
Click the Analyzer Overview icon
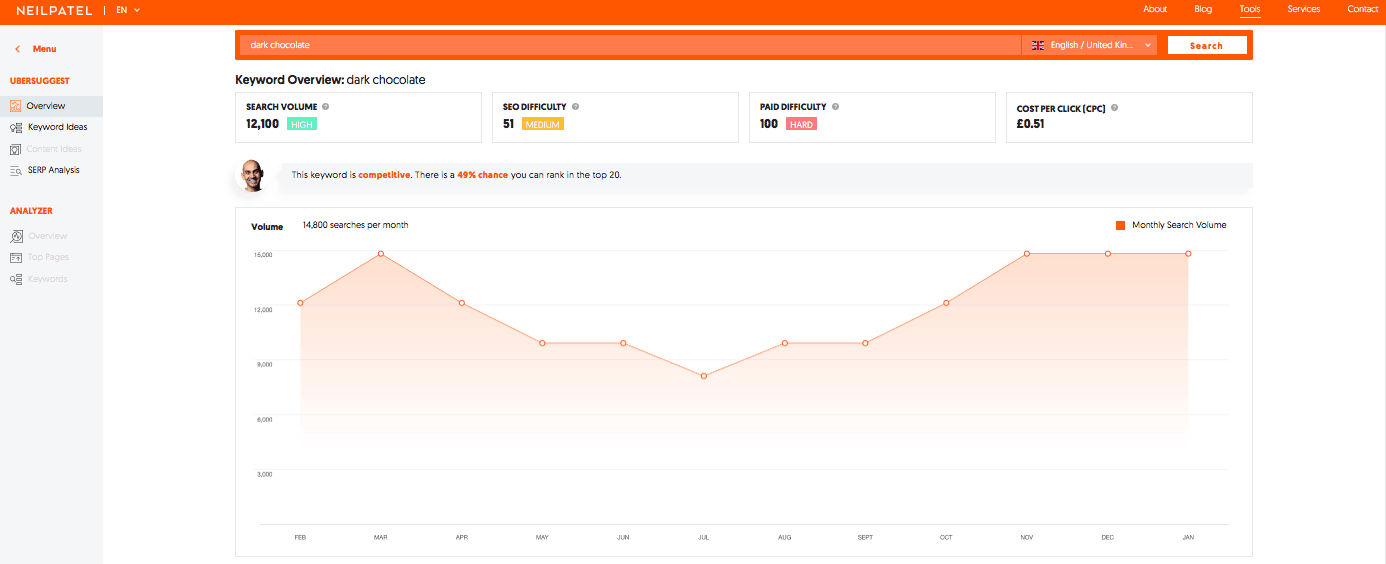pyautogui.click(x=16, y=236)
